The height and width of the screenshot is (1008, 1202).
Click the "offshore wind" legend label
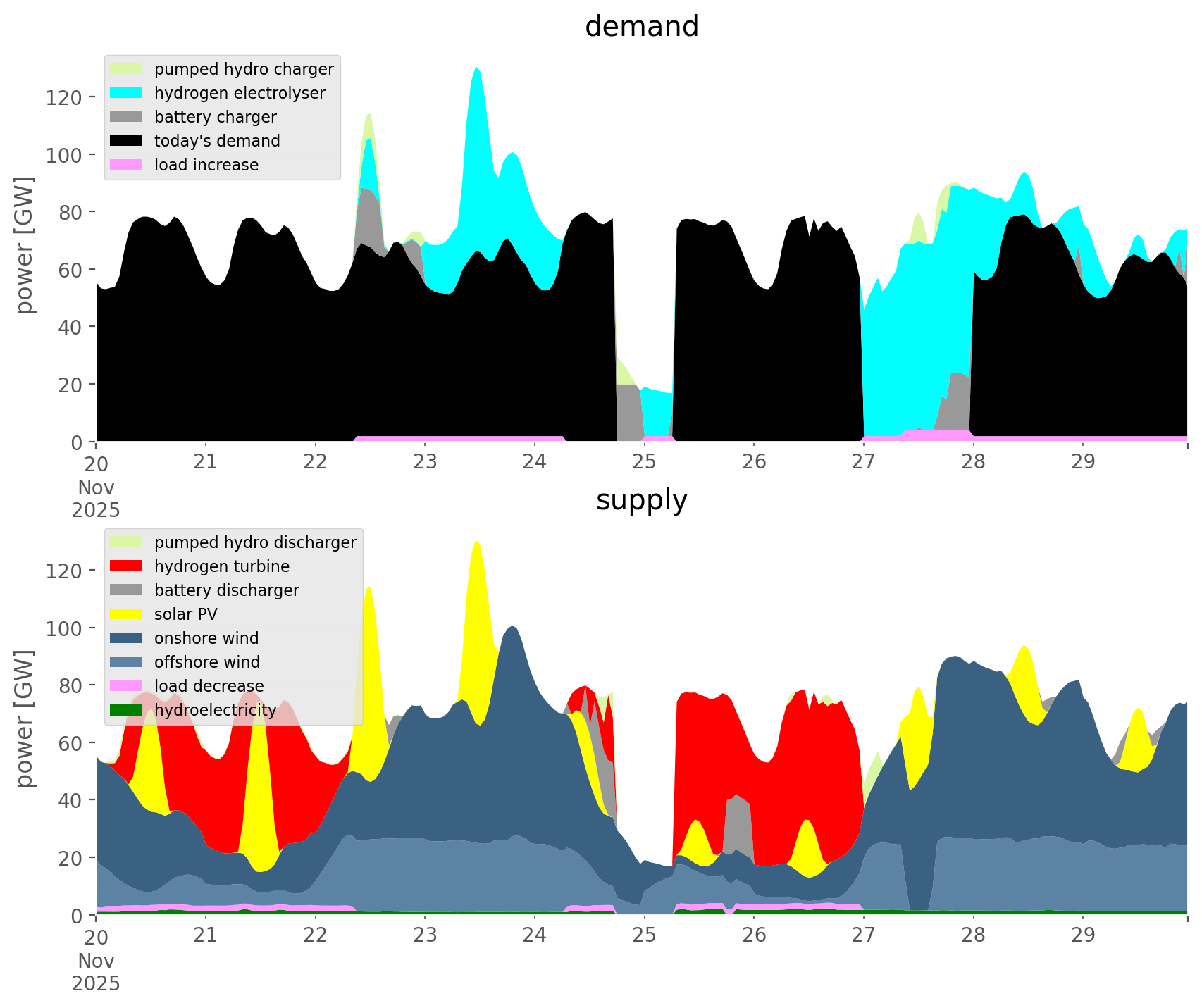207,662
